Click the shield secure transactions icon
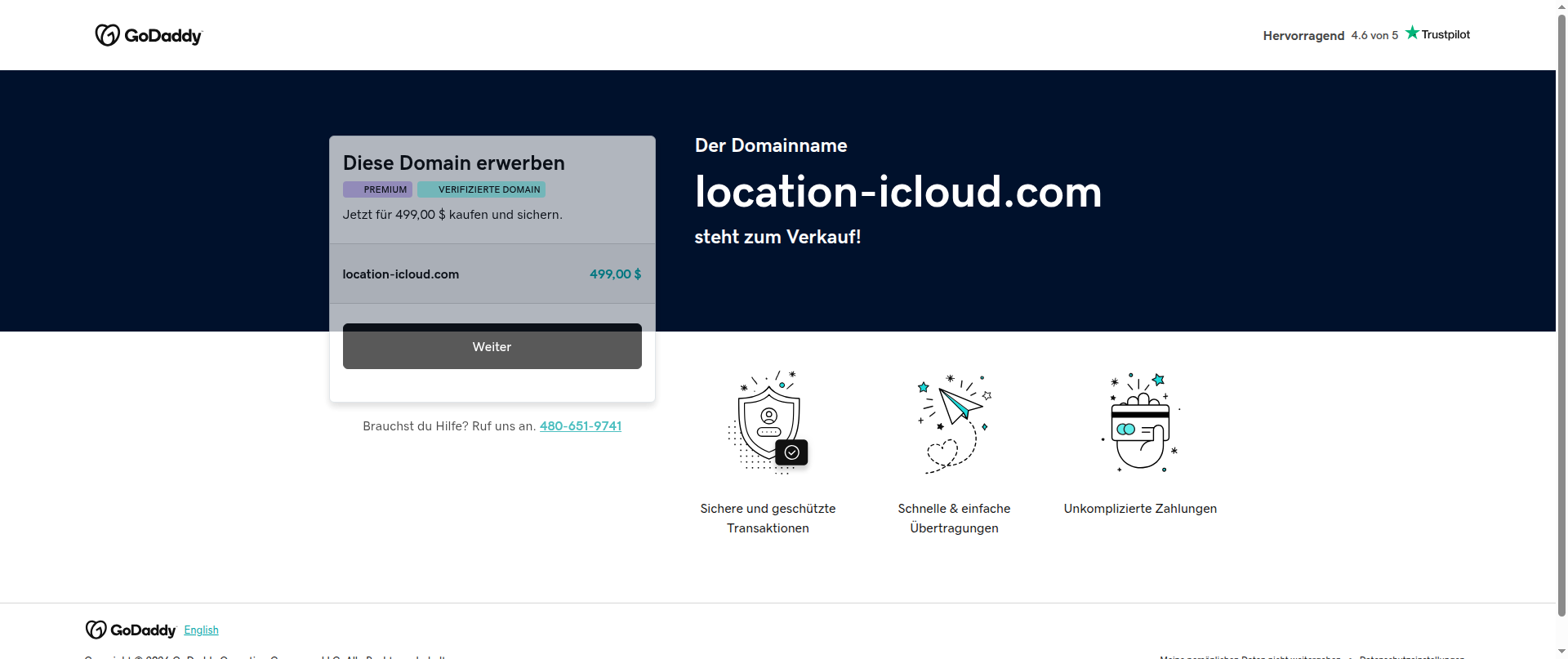Image resolution: width=1568 pixels, height=659 pixels. click(768, 422)
